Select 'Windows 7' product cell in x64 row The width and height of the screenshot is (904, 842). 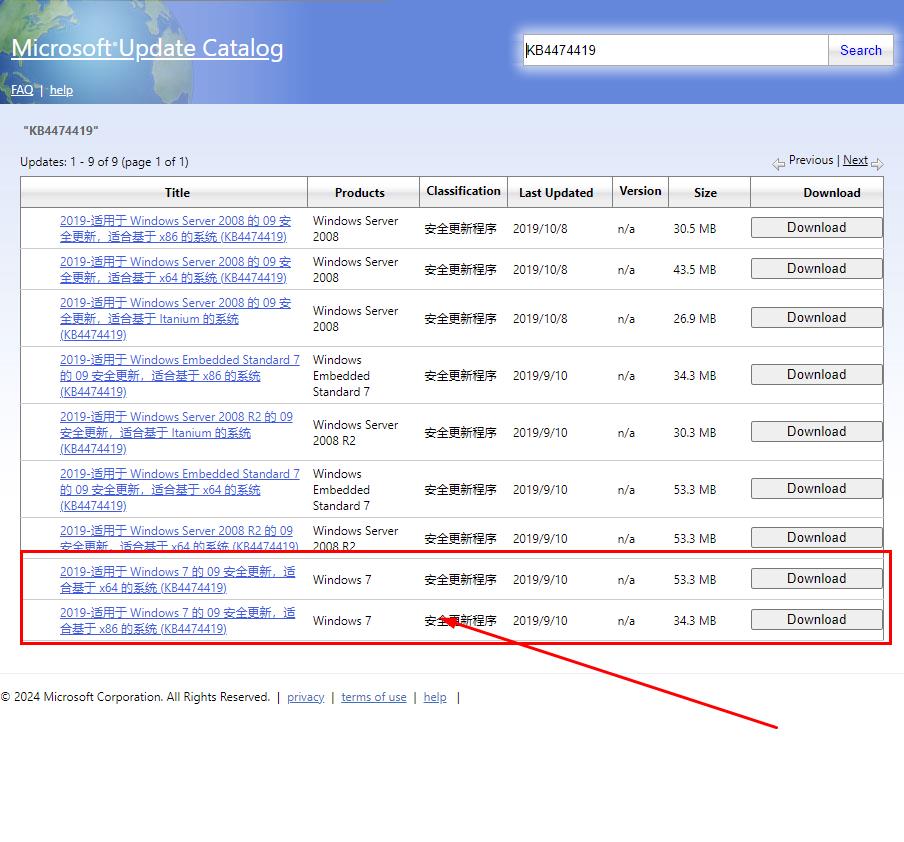[x=342, y=580]
